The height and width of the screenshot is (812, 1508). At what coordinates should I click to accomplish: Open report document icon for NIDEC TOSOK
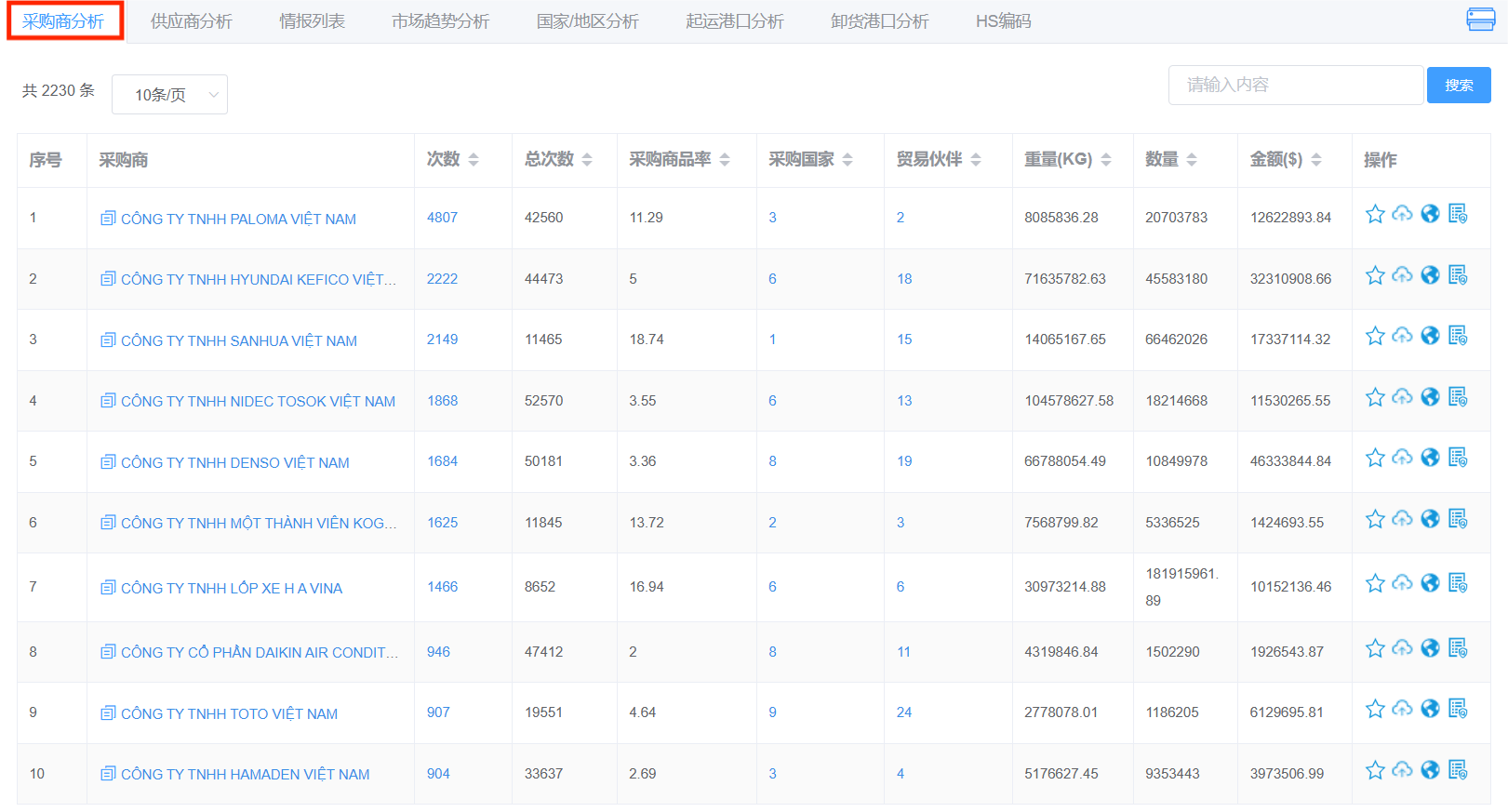1458,397
